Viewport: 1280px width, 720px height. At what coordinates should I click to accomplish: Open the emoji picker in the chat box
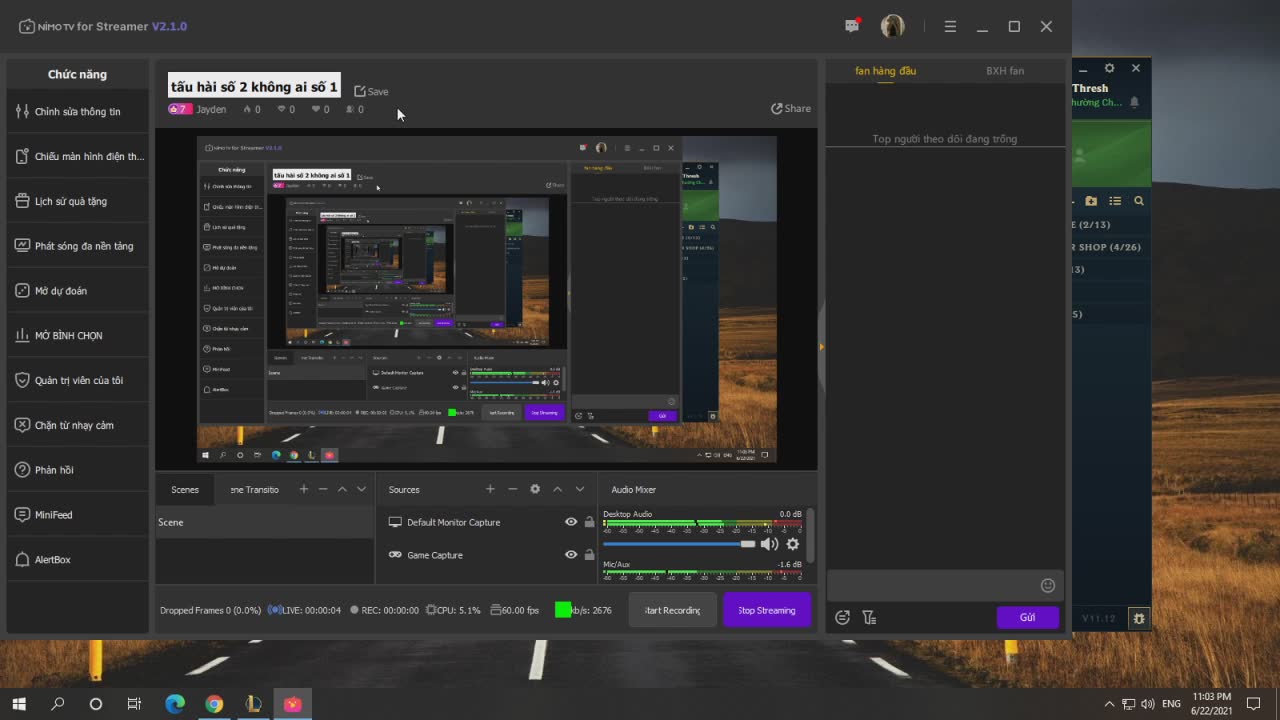pyautogui.click(x=1047, y=585)
